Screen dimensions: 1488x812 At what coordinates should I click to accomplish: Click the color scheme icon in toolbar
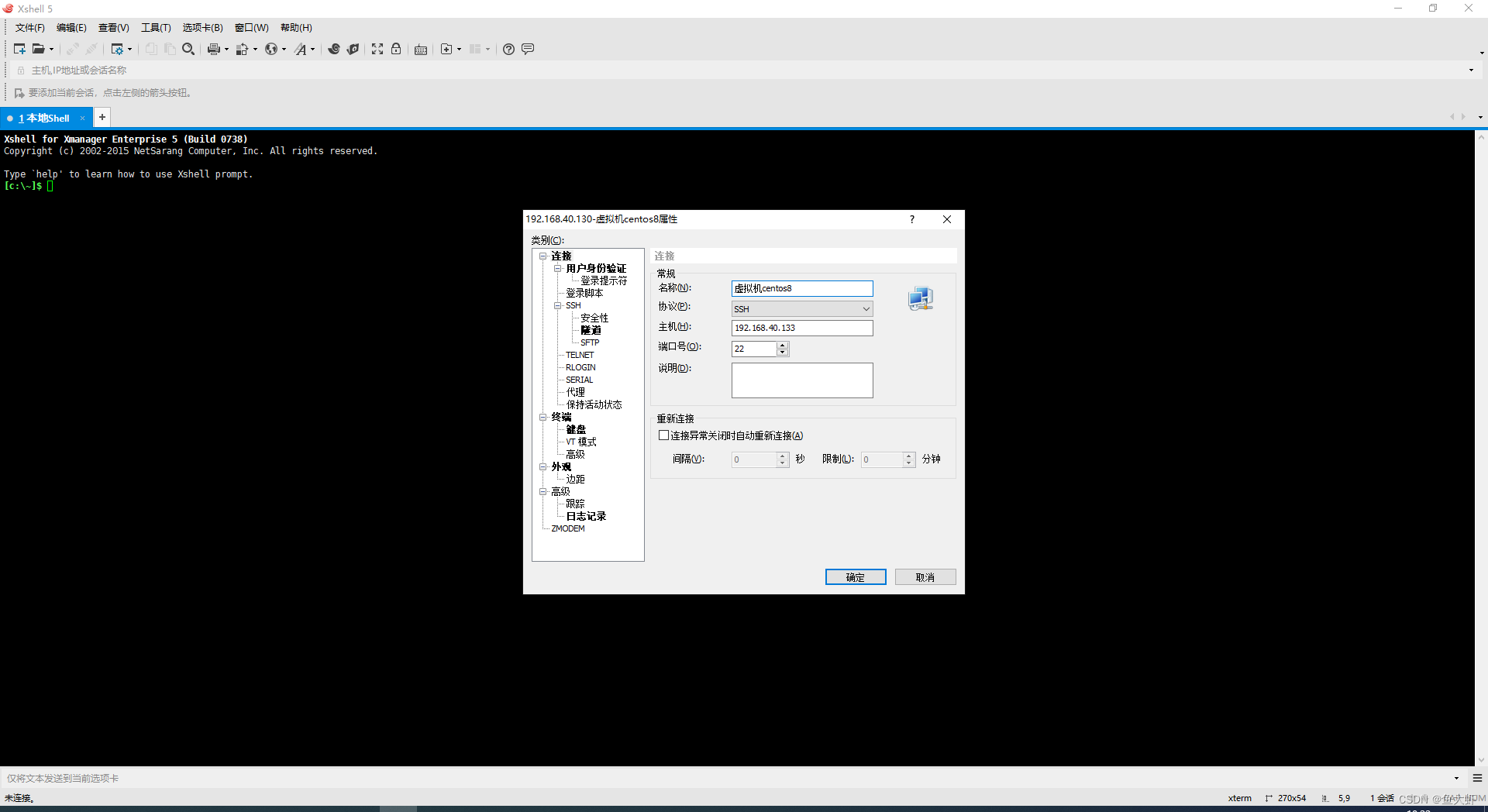(x=242, y=49)
